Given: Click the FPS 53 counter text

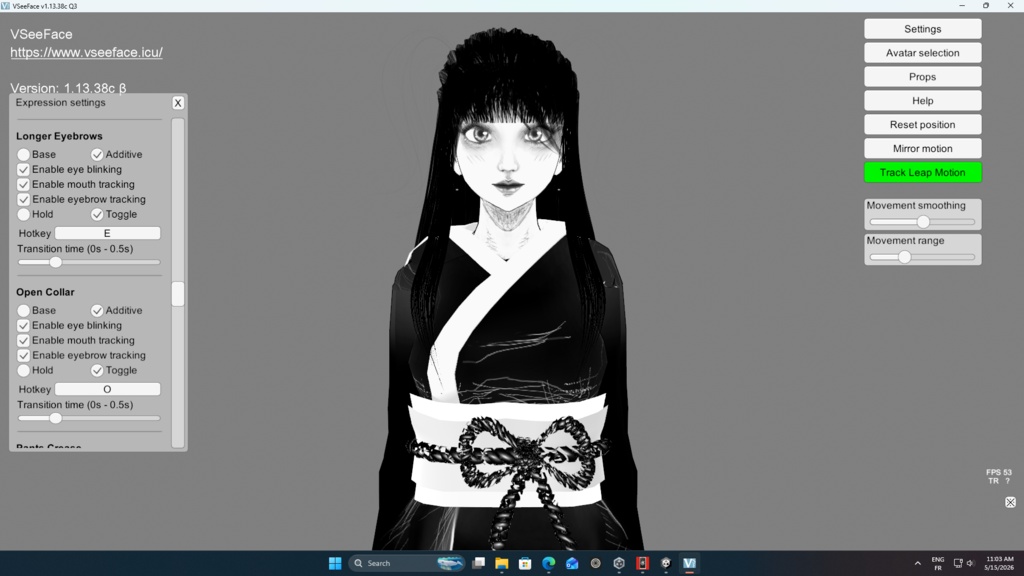Looking at the screenshot, I should coord(999,472).
